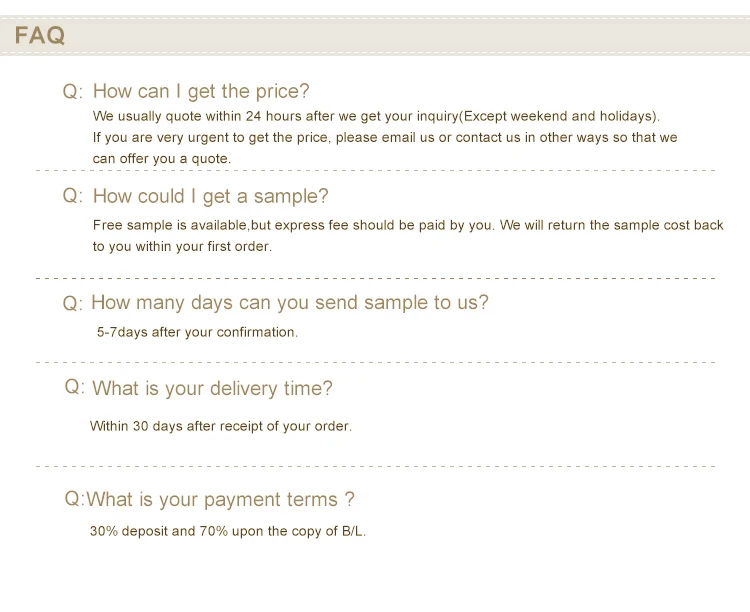Click the '30% deposit and 70%' answer text

pos(228,531)
